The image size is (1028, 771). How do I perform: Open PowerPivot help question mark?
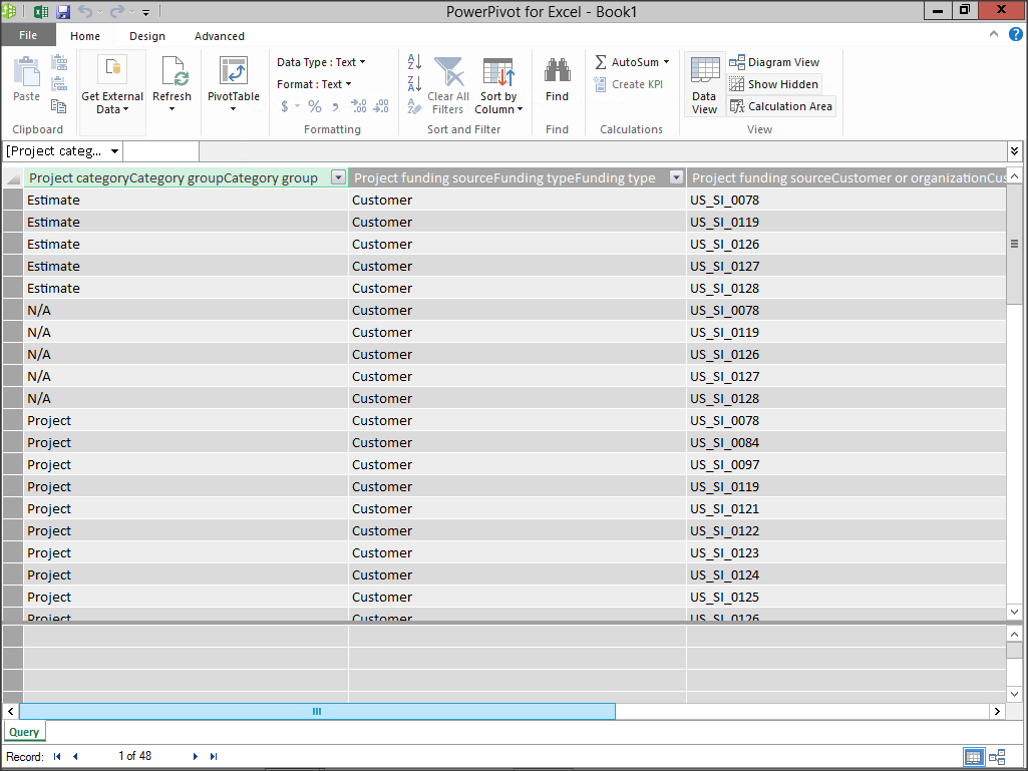click(x=1014, y=35)
